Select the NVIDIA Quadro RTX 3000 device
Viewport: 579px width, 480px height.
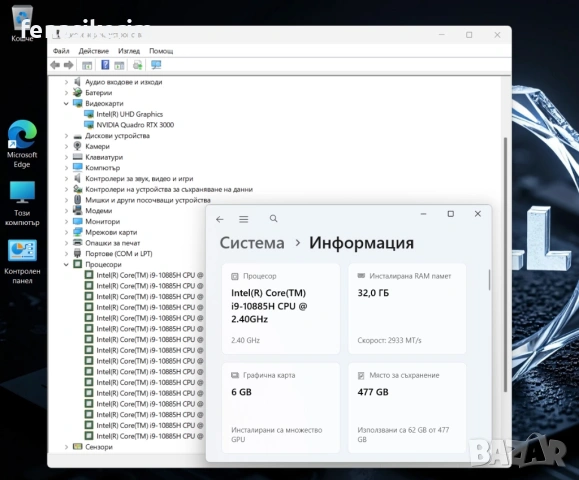(x=135, y=125)
